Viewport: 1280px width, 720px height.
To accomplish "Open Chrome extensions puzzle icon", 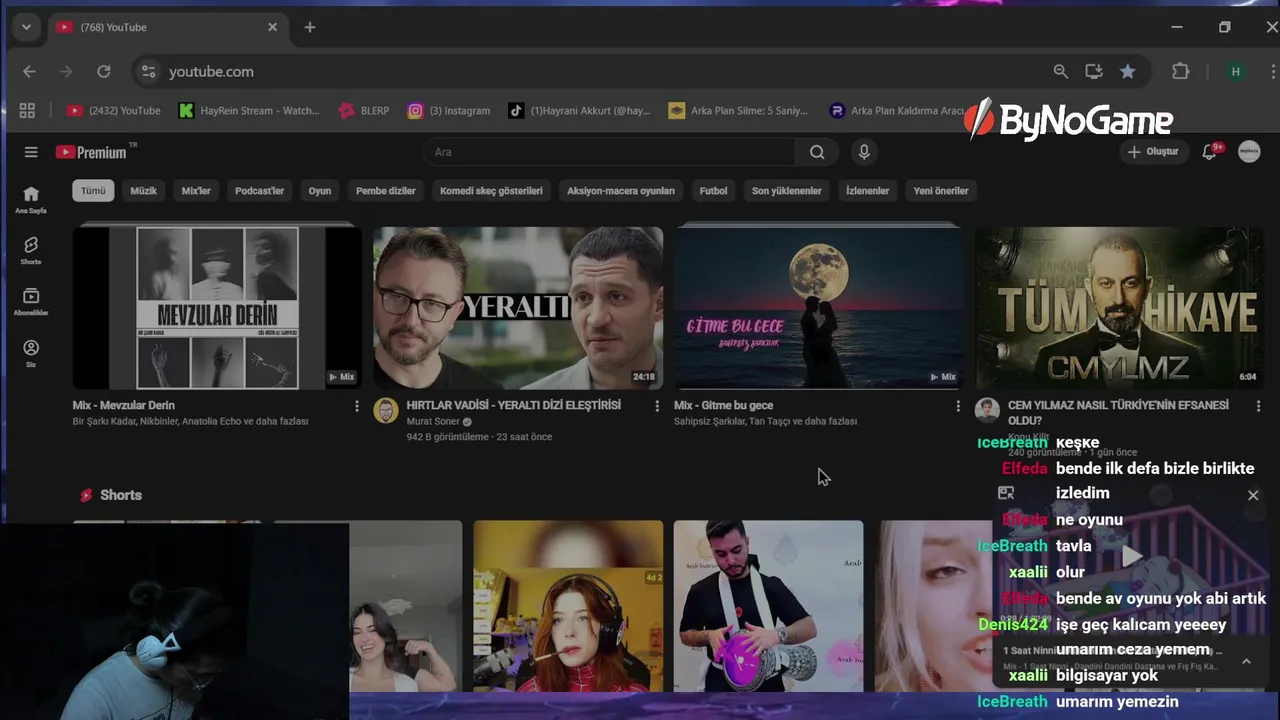I will 1181,71.
